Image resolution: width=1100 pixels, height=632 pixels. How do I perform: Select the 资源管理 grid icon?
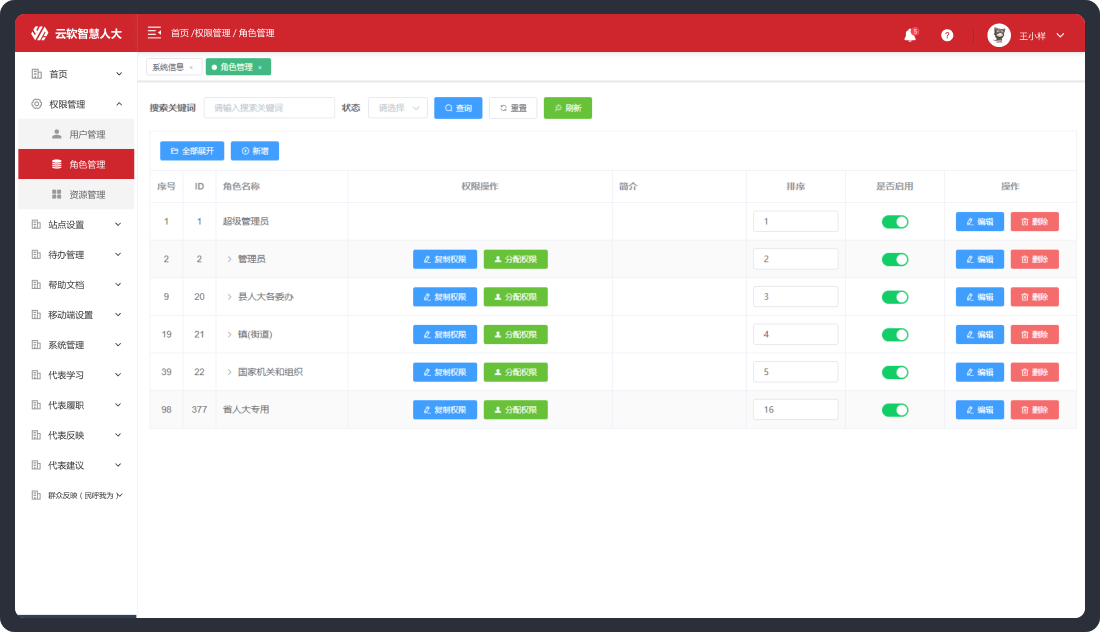[55, 193]
